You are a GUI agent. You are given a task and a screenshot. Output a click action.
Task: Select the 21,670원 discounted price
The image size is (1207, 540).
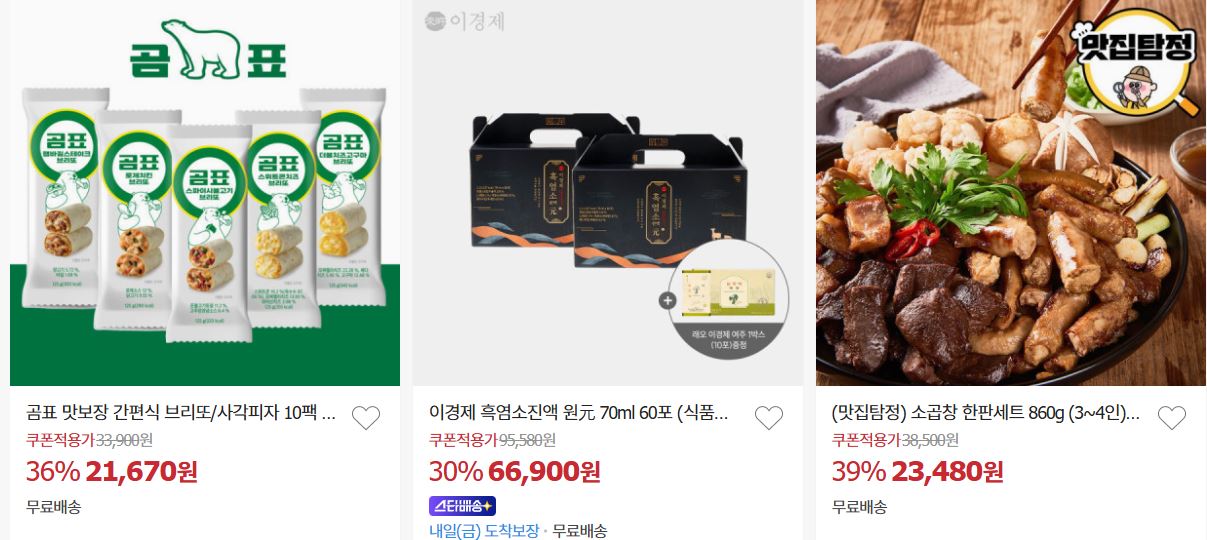[x=142, y=470]
